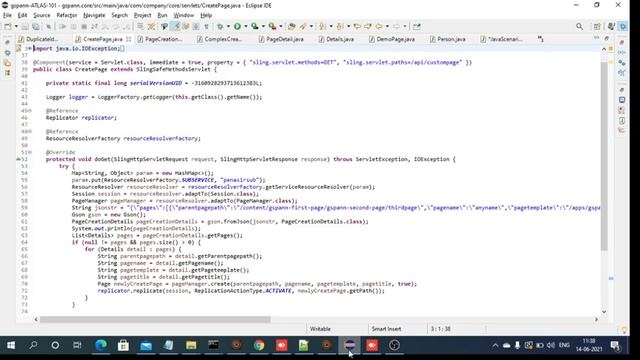Show the hidden editor tabs list
The image size is (640, 360).
point(541,39)
